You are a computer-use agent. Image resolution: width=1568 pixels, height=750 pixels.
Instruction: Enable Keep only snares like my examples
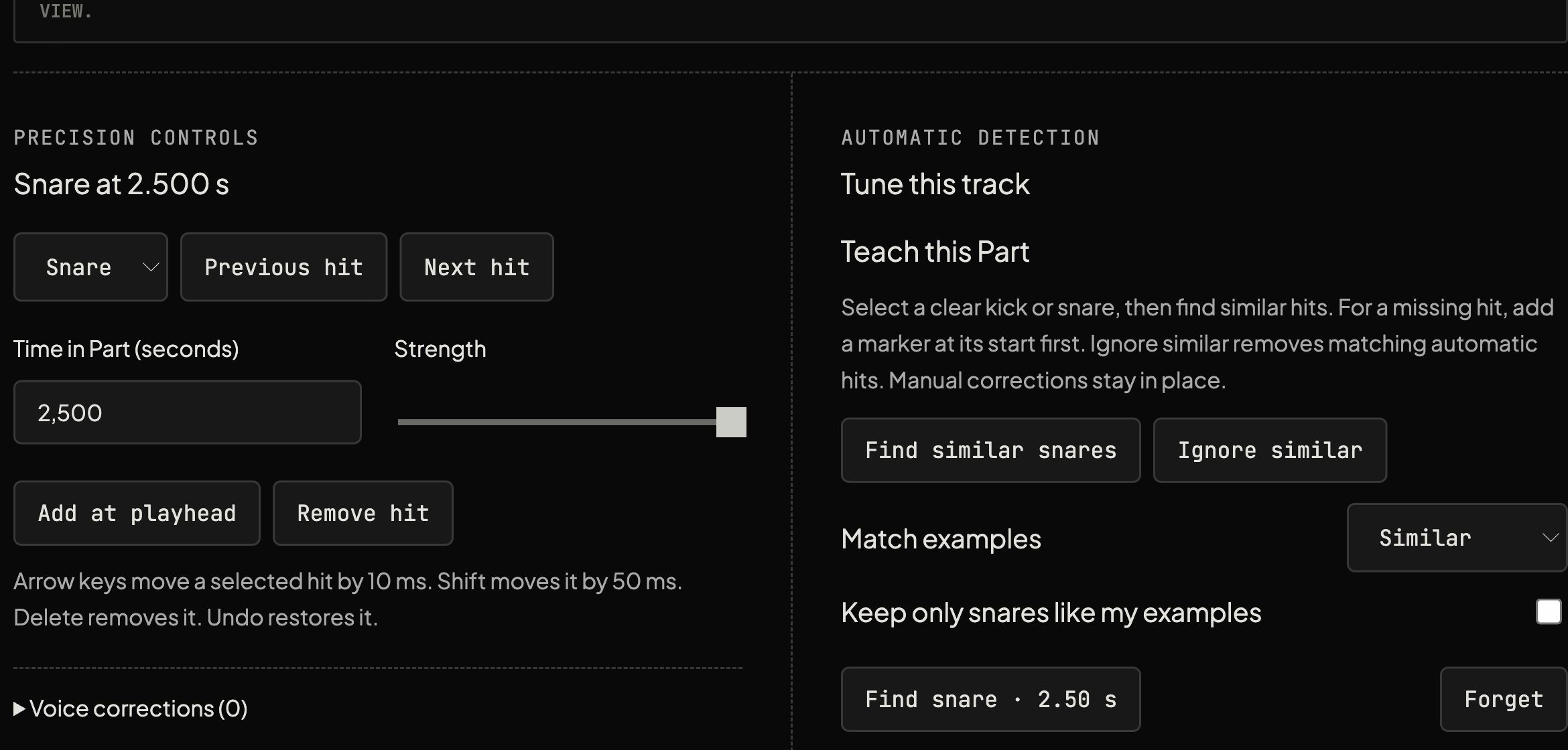(x=1549, y=612)
